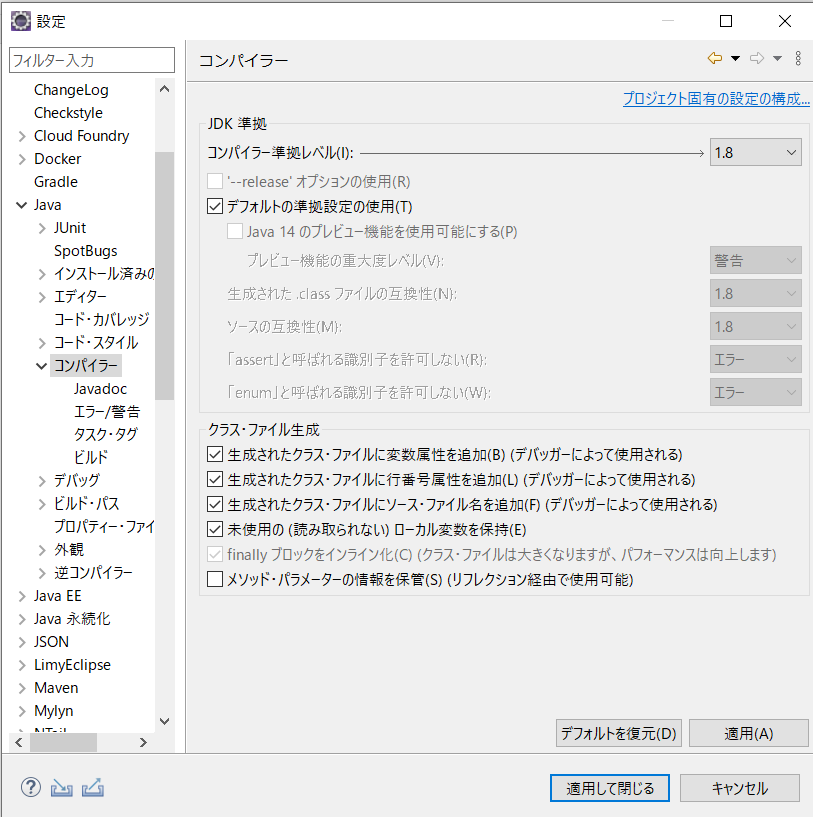Click the Eclipse icon in title bar
This screenshot has height=817, width=813.
21,21
